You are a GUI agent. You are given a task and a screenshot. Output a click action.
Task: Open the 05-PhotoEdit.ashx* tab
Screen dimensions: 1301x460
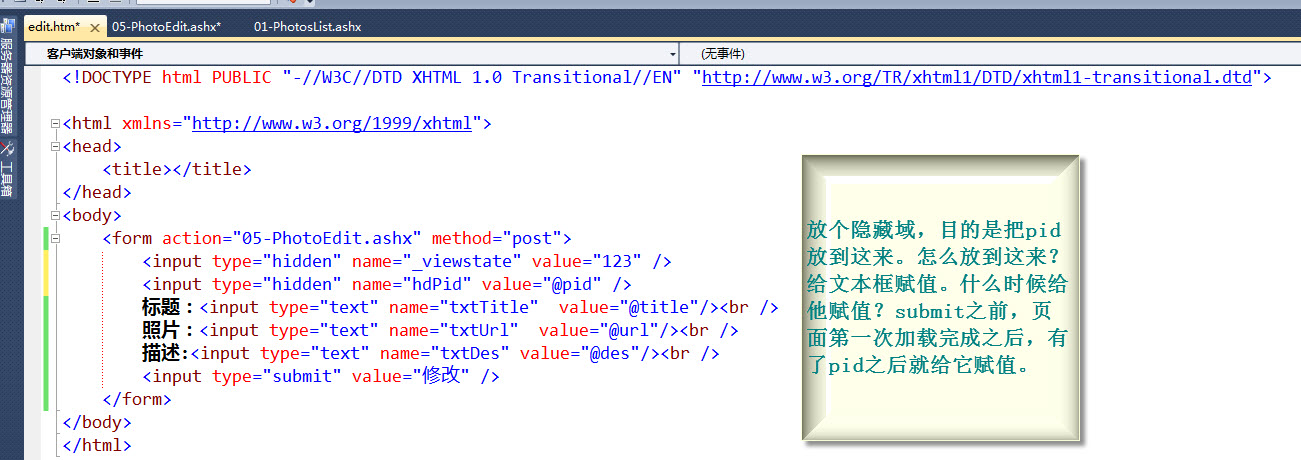point(166,27)
